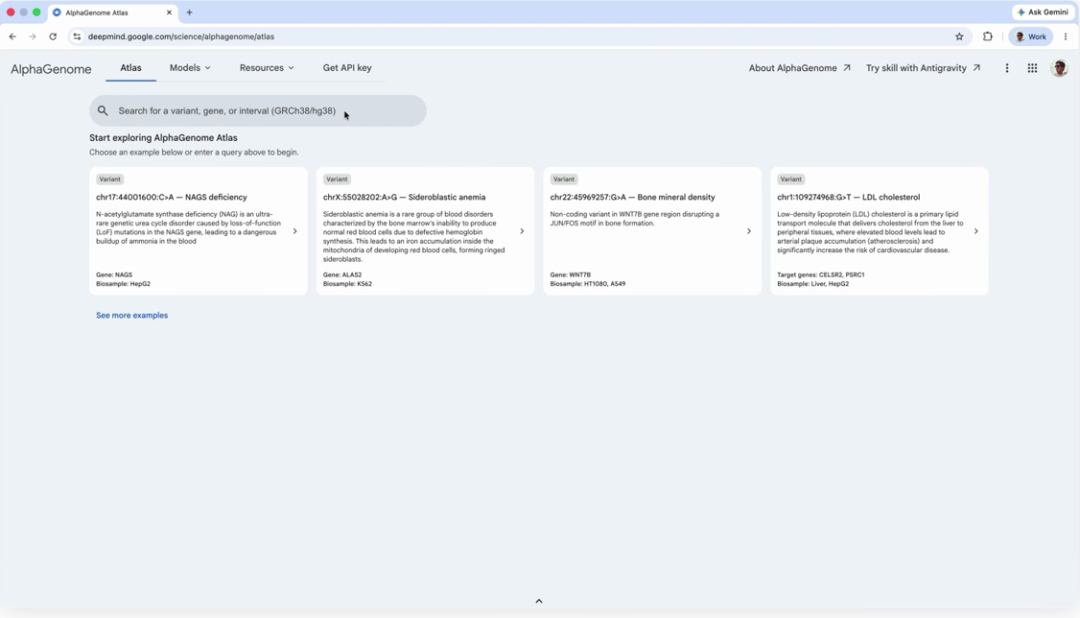The image size is (1080, 618).
Task: Click 'Biosample: HT1080, A549' text
Action: 588,283
